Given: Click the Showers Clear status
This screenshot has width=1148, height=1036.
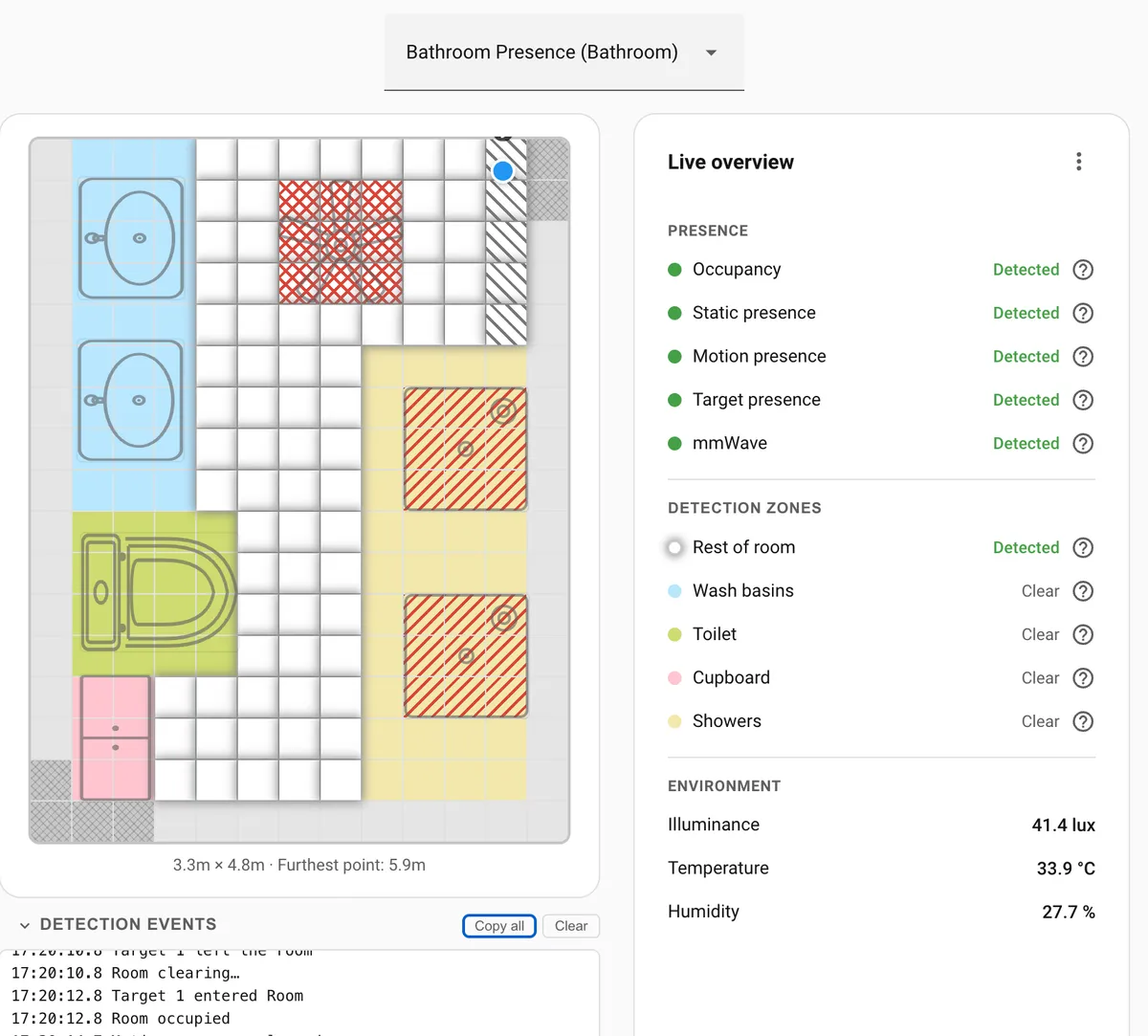Looking at the screenshot, I should tap(1040, 721).
